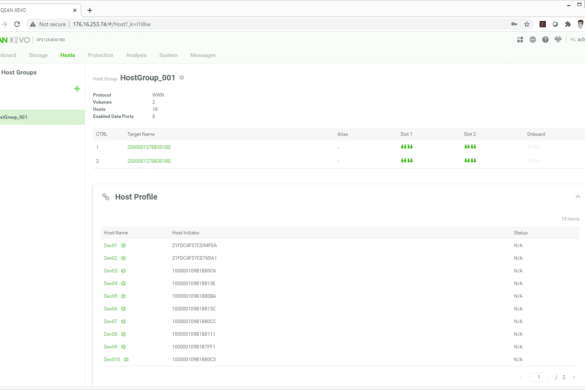
Task: Open the Dev01 host link
Action: click(110, 246)
